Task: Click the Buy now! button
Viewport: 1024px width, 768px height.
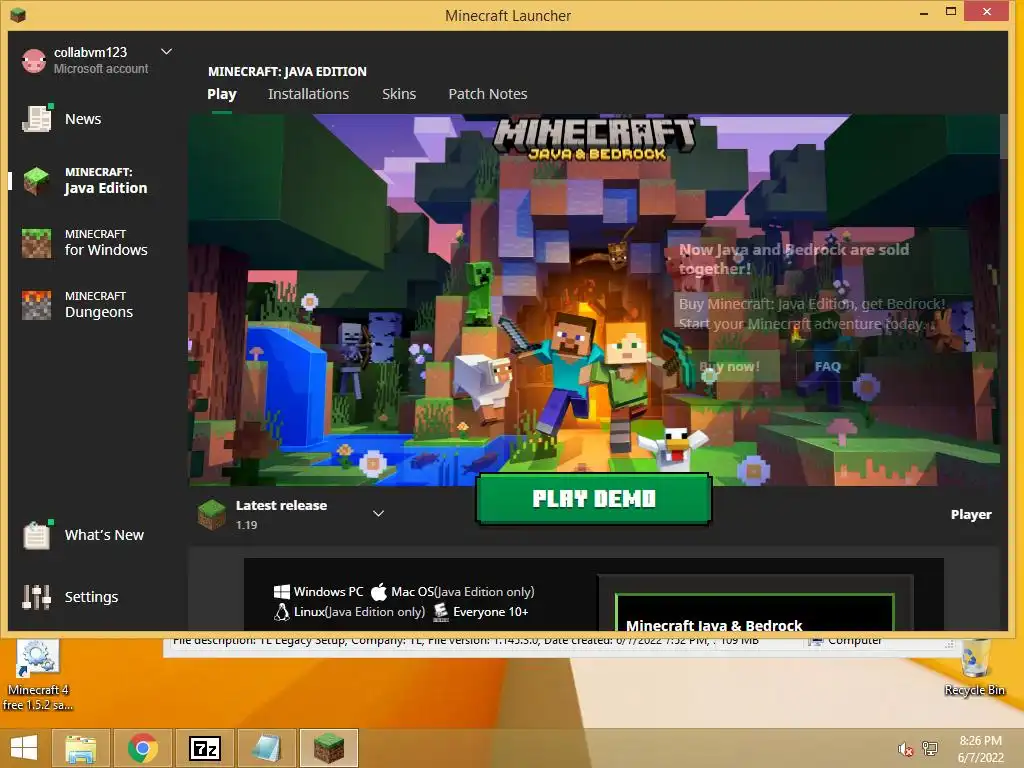Action: (x=729, y=366)
